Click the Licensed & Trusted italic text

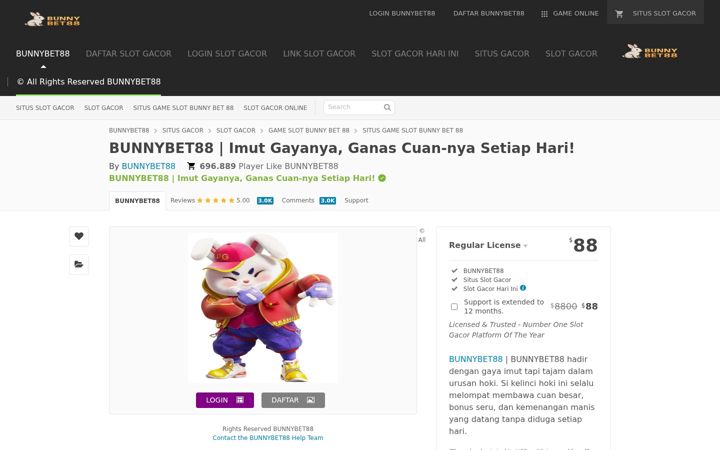516,330
